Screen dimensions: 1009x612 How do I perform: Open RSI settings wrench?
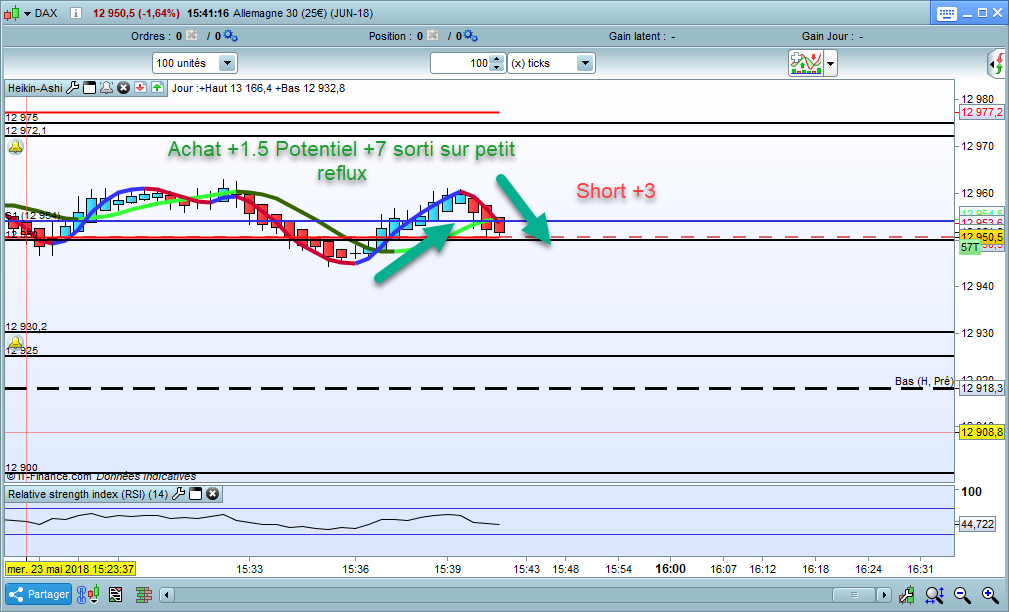pos(179,494)
